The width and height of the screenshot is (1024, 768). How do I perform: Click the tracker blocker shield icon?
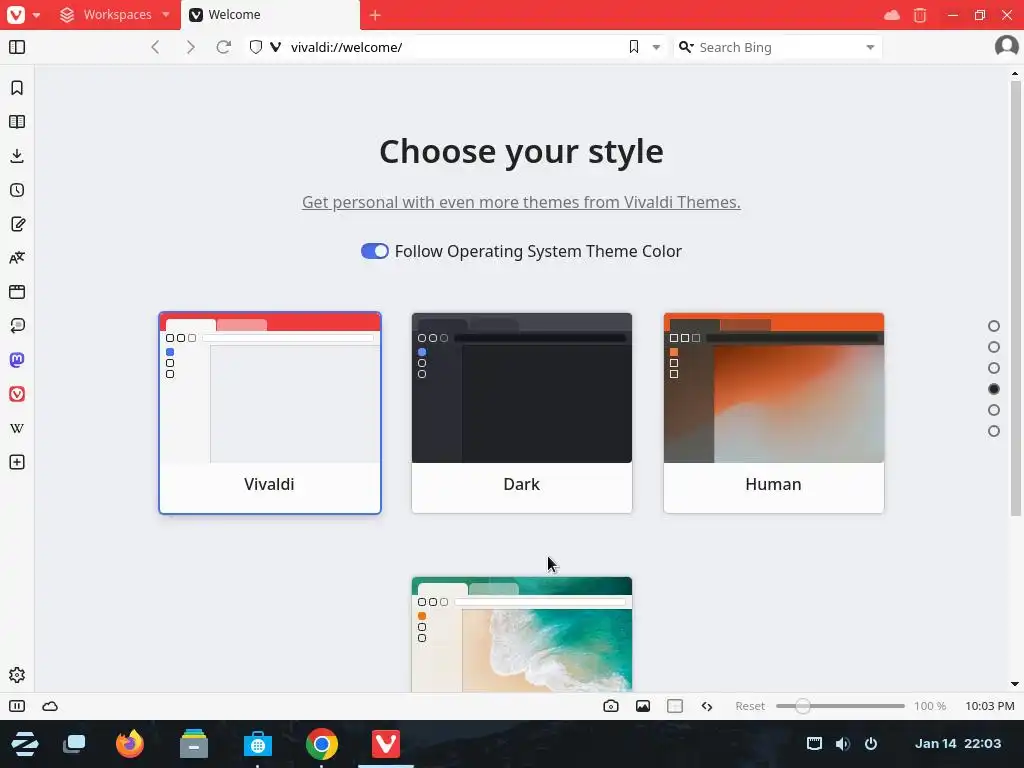coord(256,47)
